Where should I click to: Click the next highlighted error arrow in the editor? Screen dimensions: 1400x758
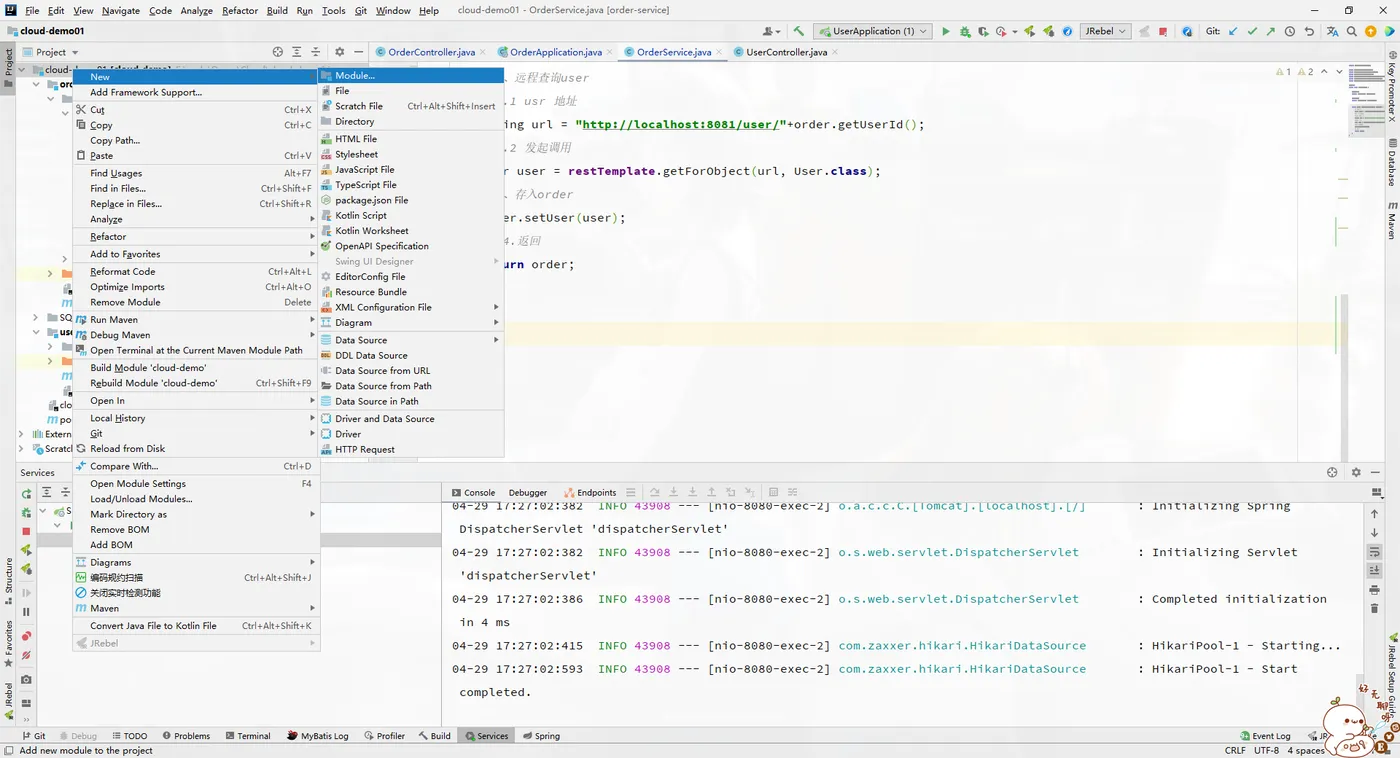click(x=1341, y=72)
